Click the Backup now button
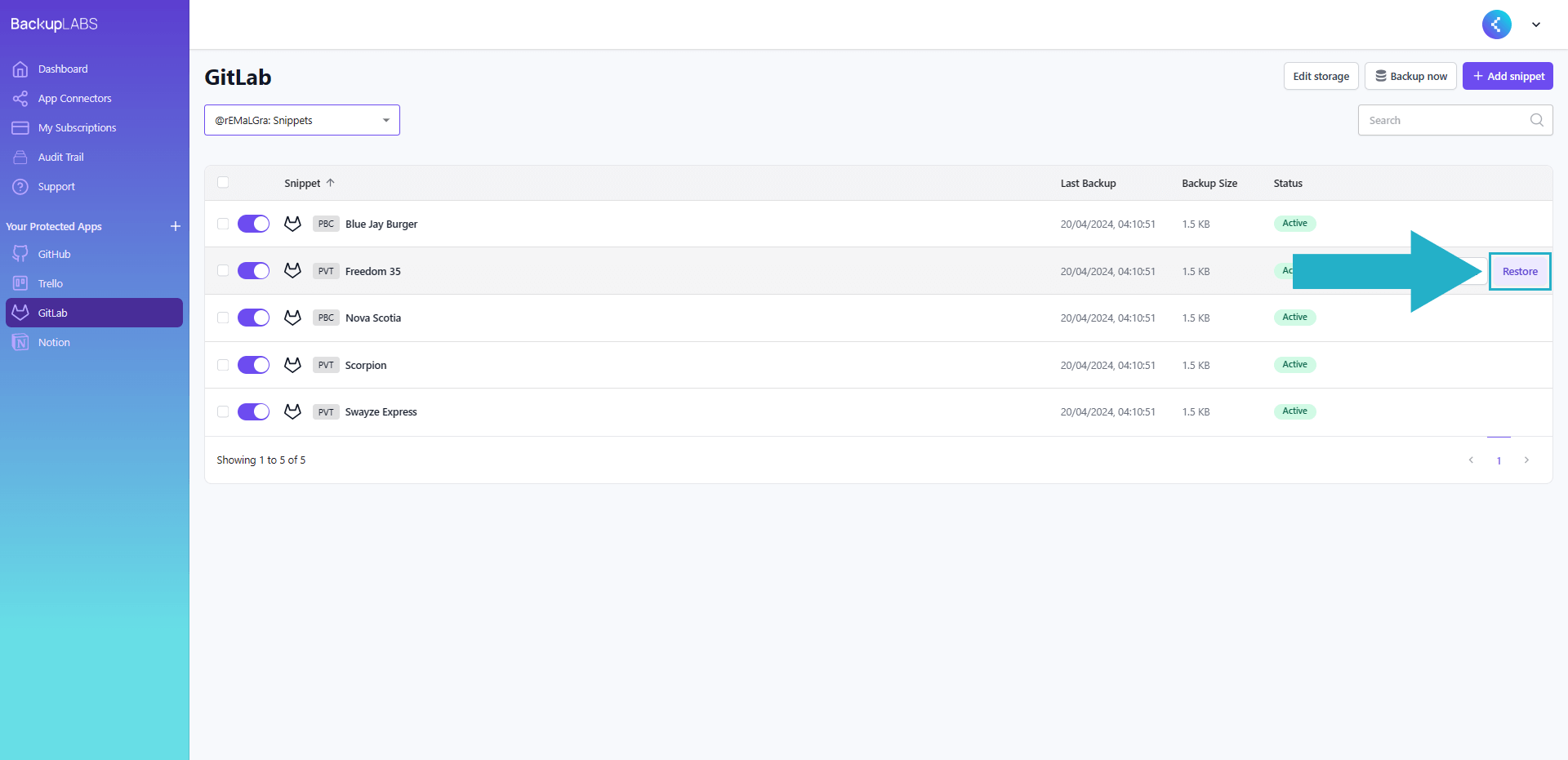Viewport: 1568px width, 760px height. coord(1410,76)
